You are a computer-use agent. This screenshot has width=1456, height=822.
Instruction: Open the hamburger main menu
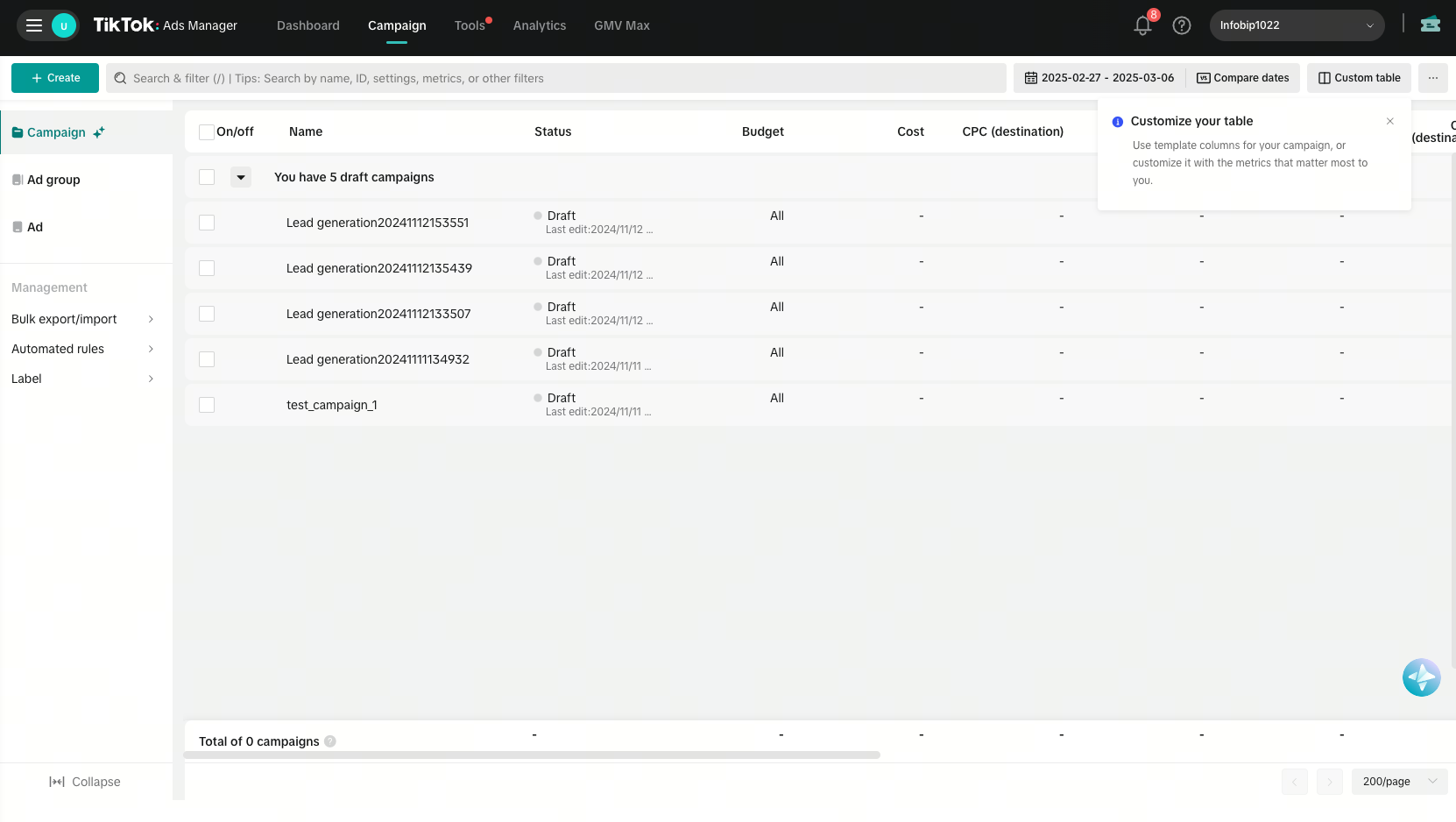point(34,25)
